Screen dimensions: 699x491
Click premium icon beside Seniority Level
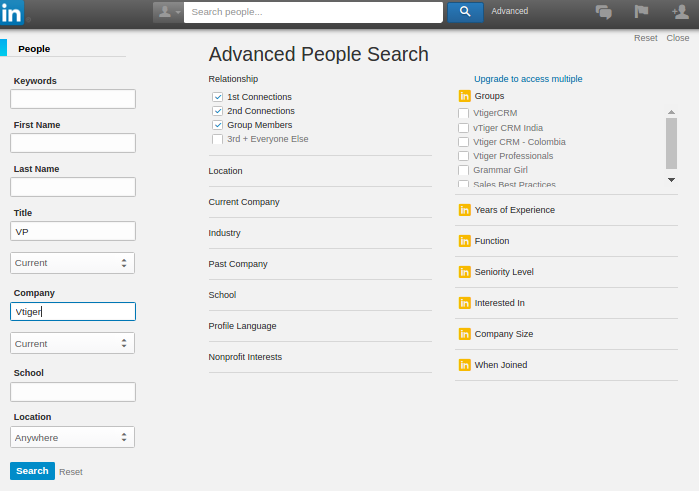(x=464, y=272)
